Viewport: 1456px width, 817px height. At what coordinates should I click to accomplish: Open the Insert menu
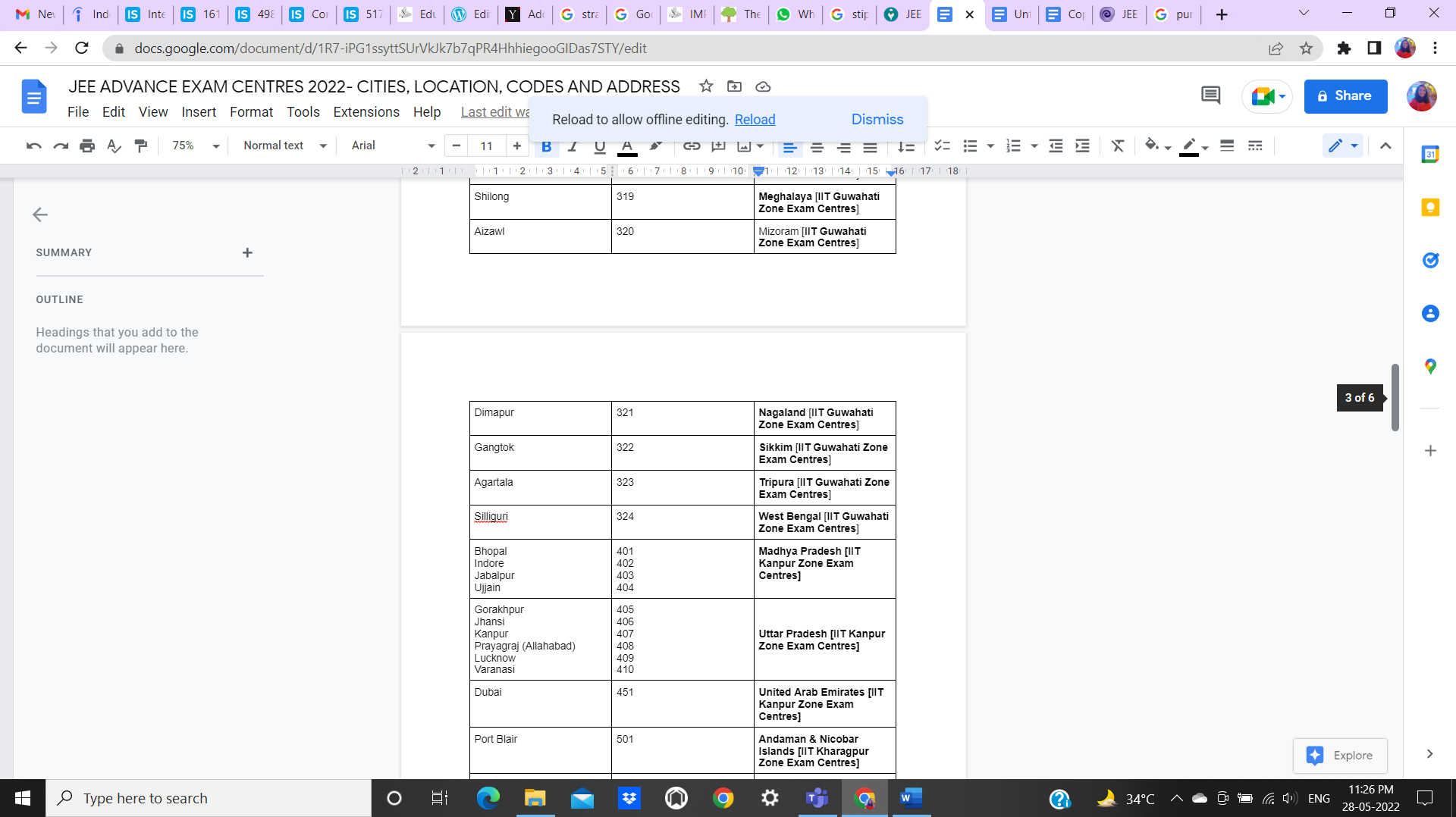pyautogui.click(x=199, y=112)
